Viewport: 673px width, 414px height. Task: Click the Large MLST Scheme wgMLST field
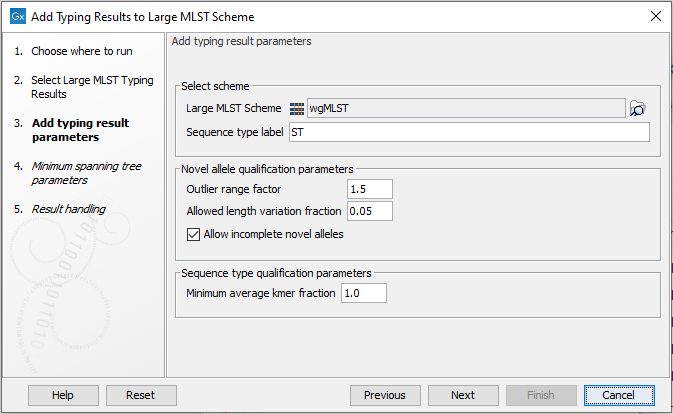point(465,109)
